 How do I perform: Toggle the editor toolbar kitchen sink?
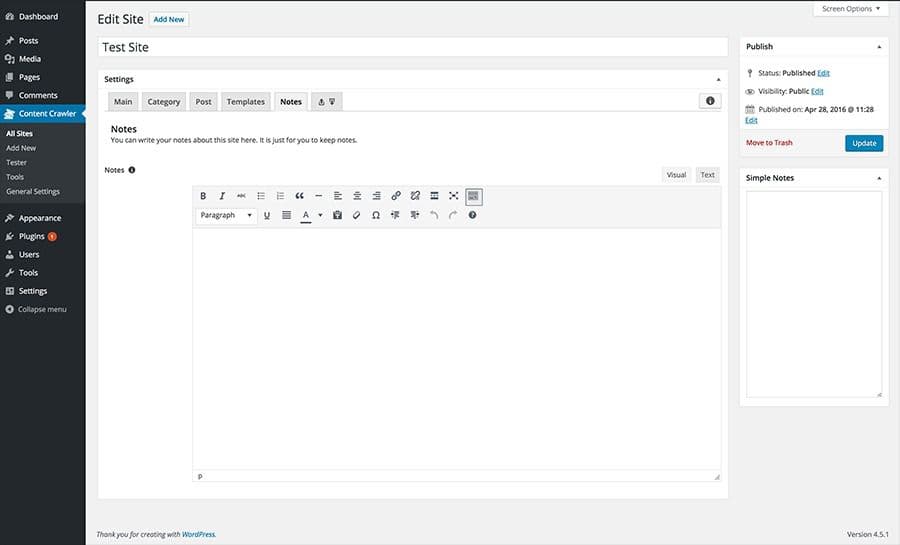(474, 196)
